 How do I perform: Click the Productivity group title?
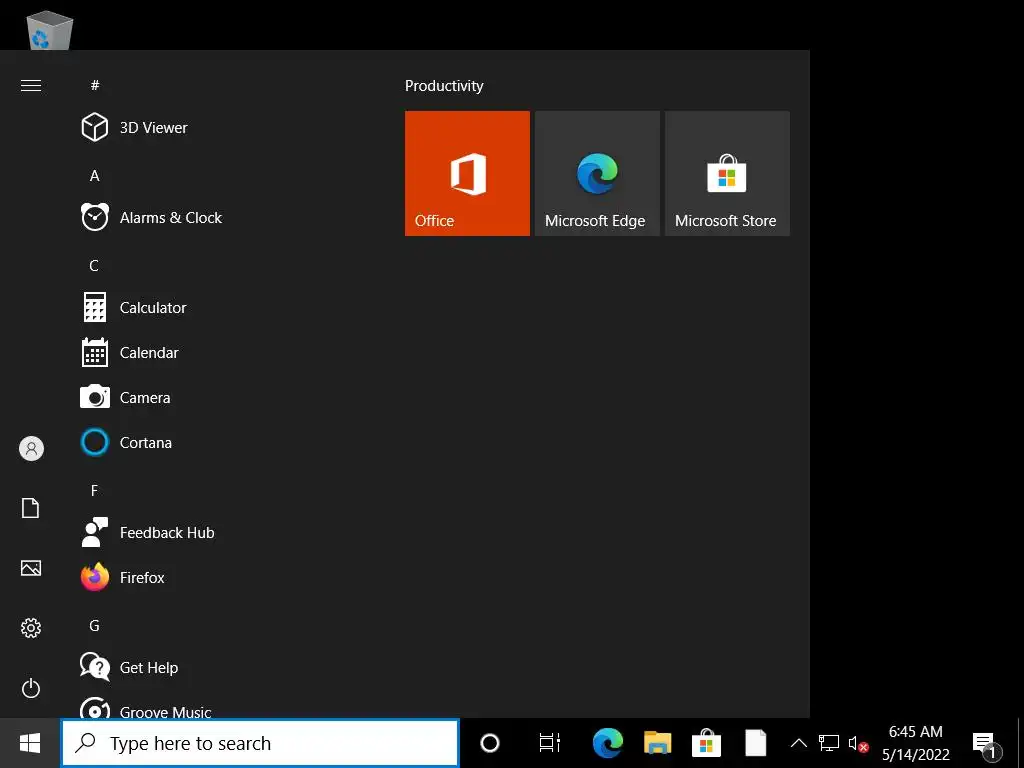pos(444,86)
